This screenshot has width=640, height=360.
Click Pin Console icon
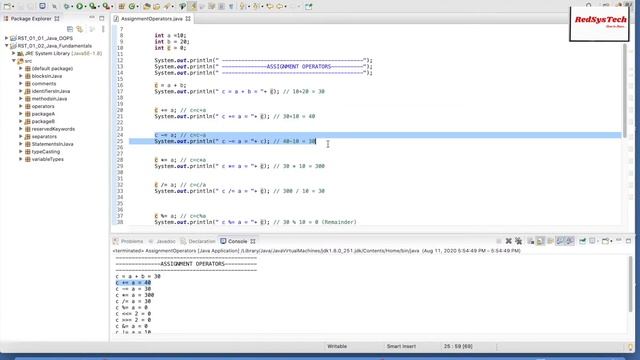582,241
